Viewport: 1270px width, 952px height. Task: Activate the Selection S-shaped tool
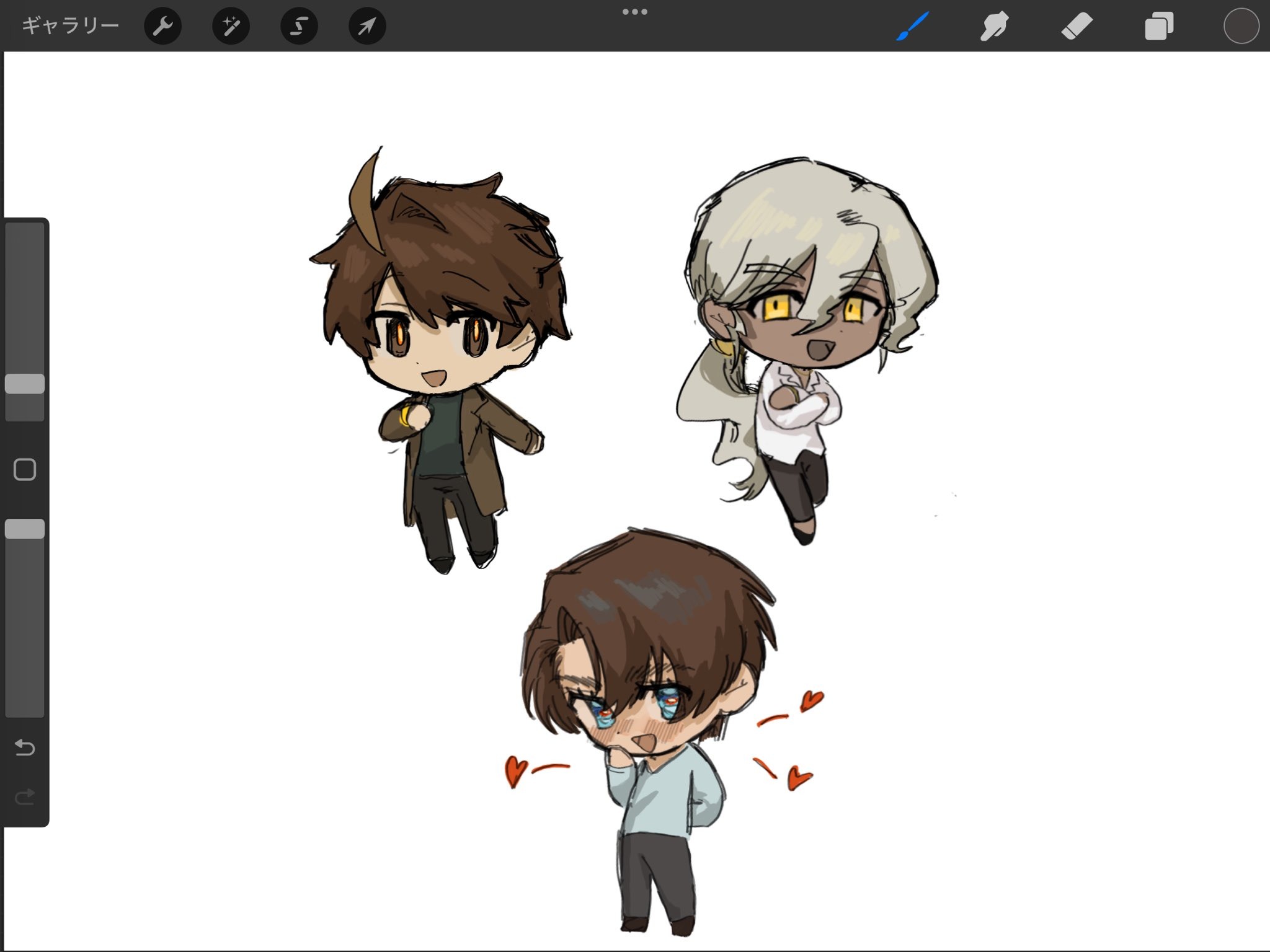click(299, 26)
